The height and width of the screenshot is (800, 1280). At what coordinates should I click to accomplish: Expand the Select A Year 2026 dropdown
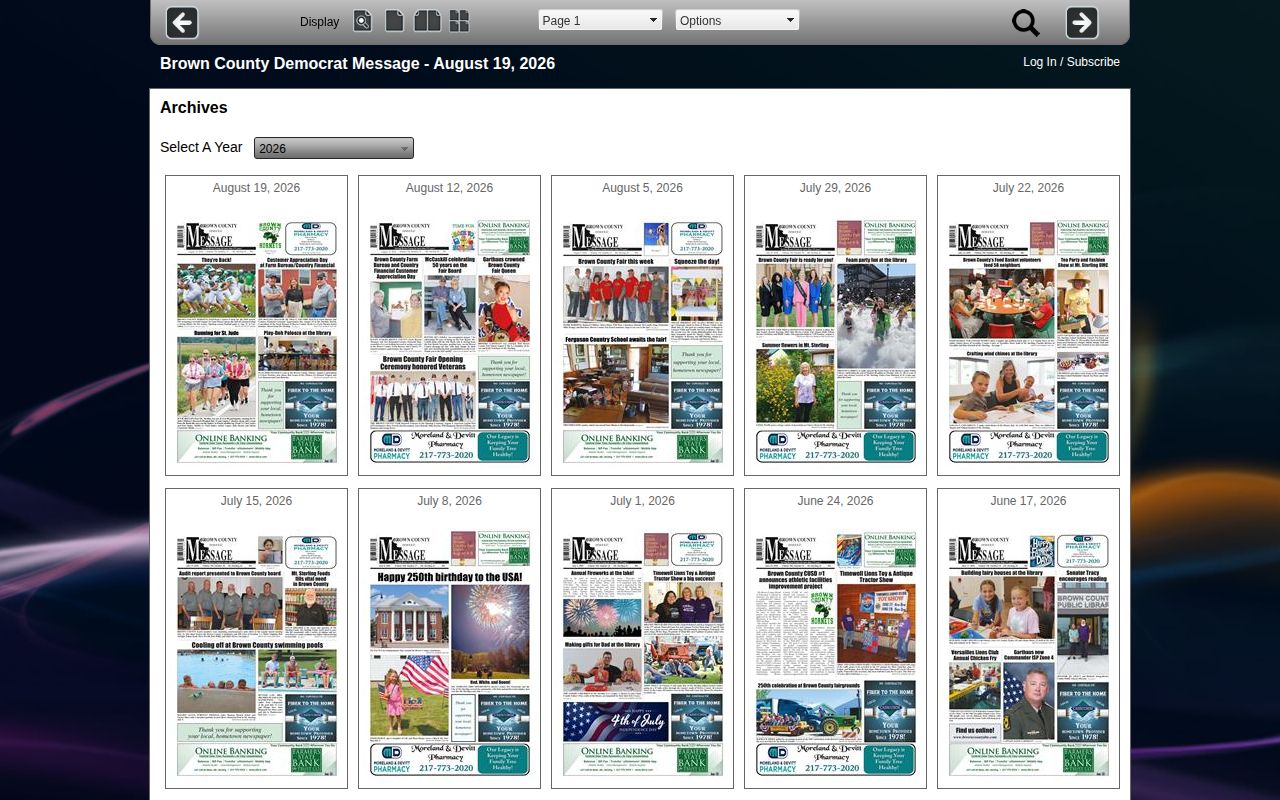(334, 148)
